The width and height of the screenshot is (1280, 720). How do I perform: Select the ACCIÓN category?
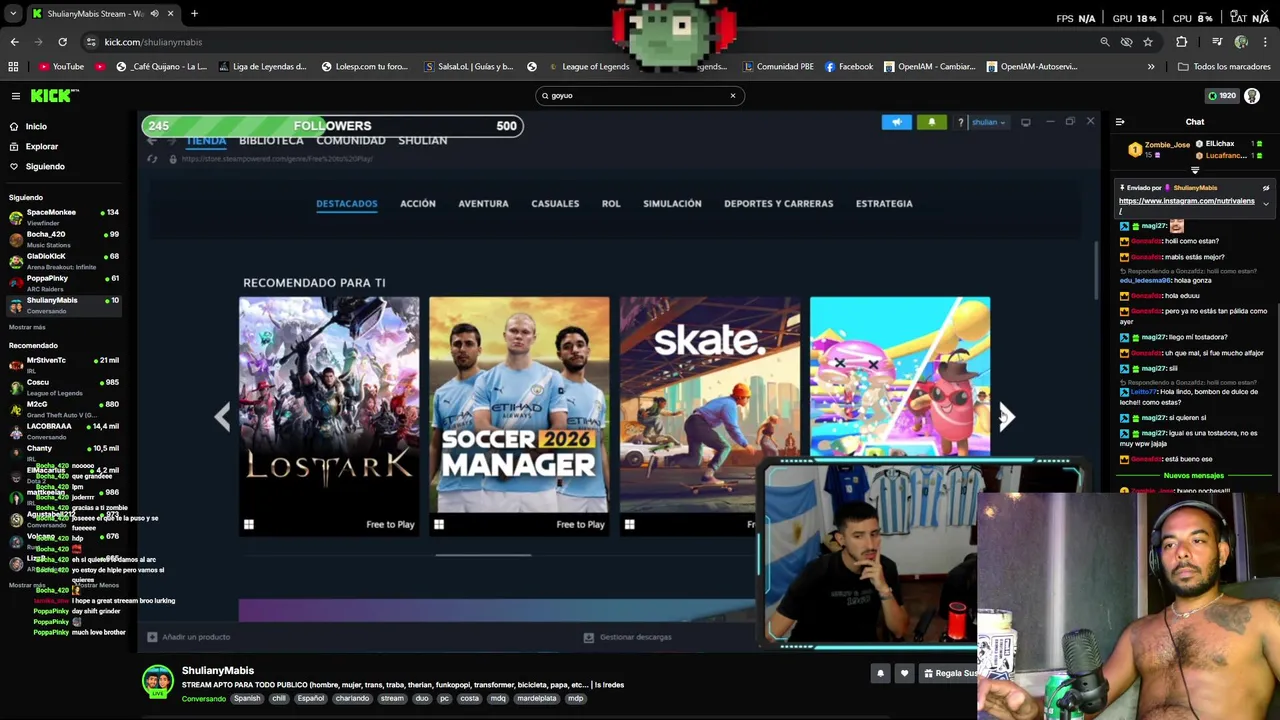[418, 204]
